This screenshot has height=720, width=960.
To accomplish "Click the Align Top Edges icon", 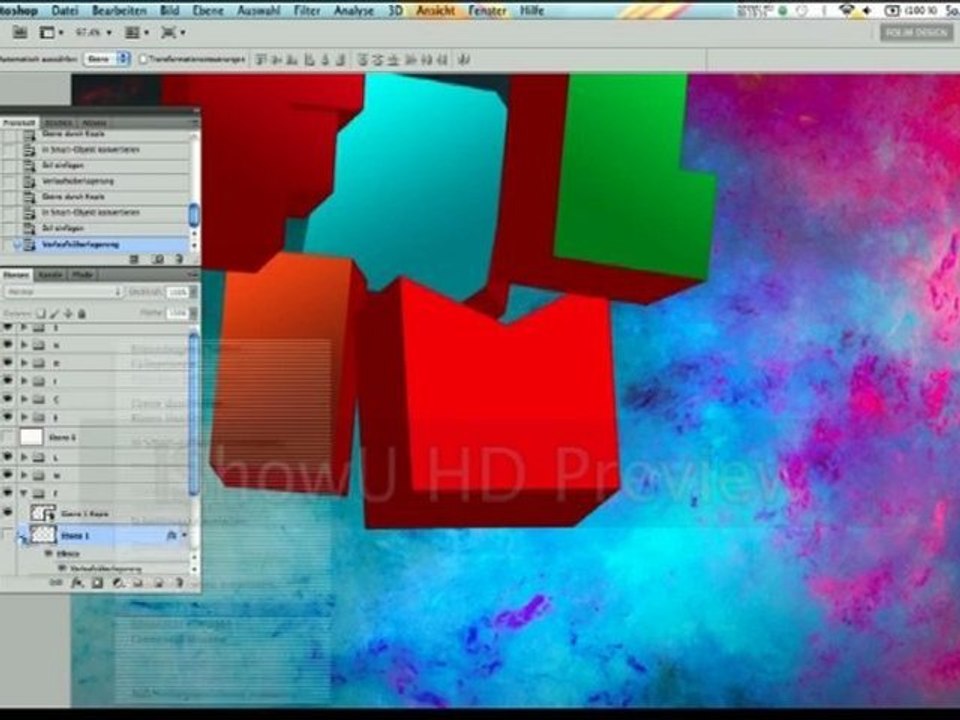I will click(261, 59).
